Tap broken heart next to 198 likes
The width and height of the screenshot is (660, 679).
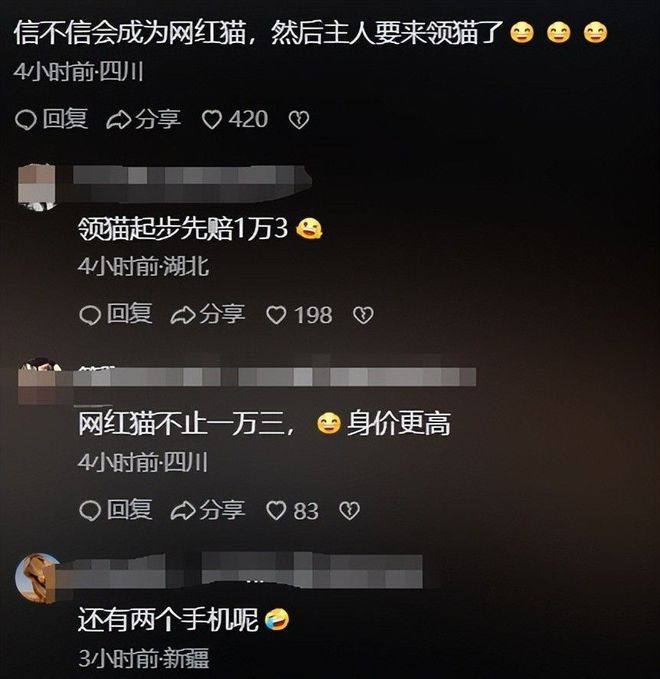pos(363,315)
